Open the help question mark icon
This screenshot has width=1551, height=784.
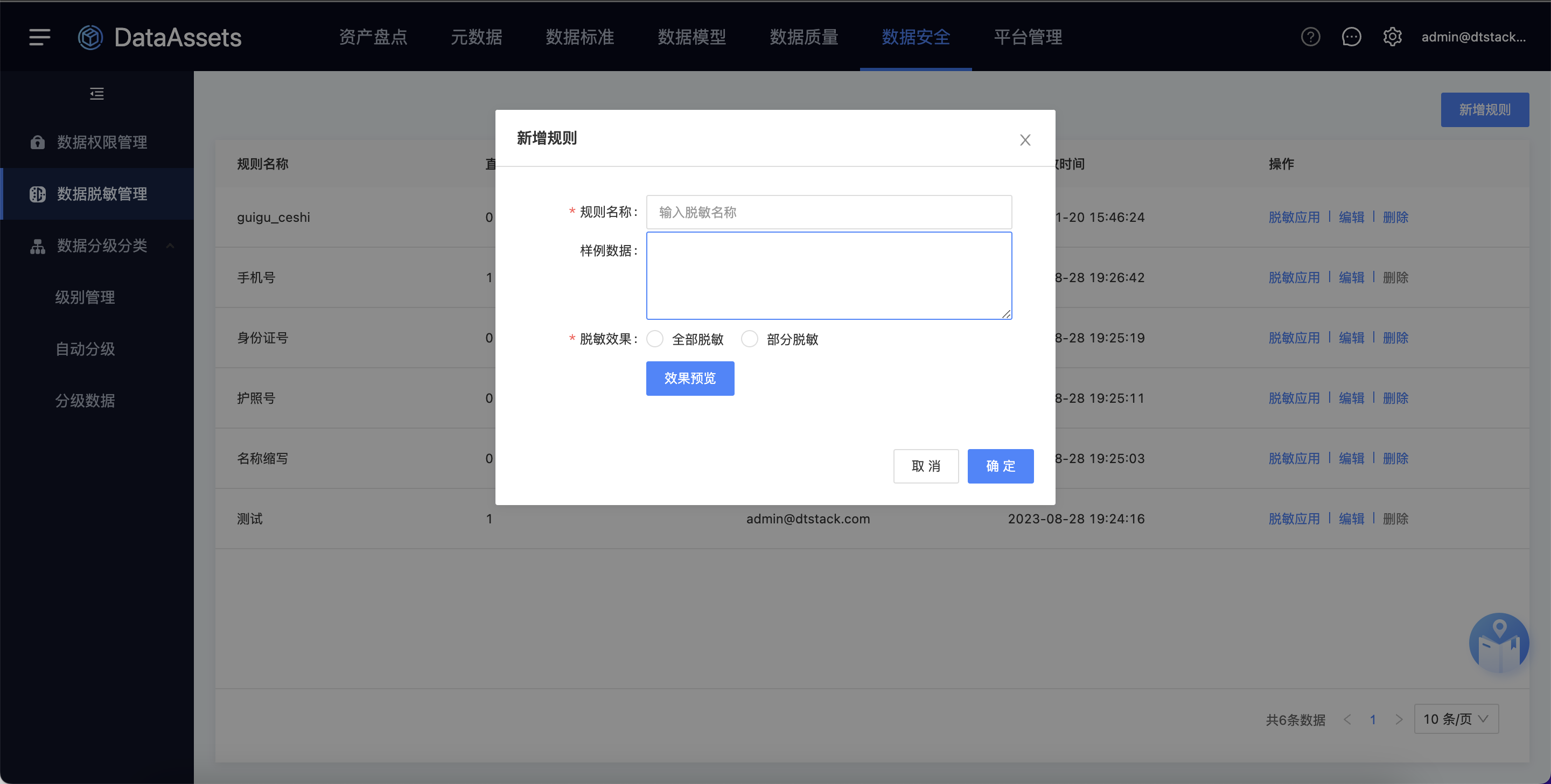click(1310, 37)
